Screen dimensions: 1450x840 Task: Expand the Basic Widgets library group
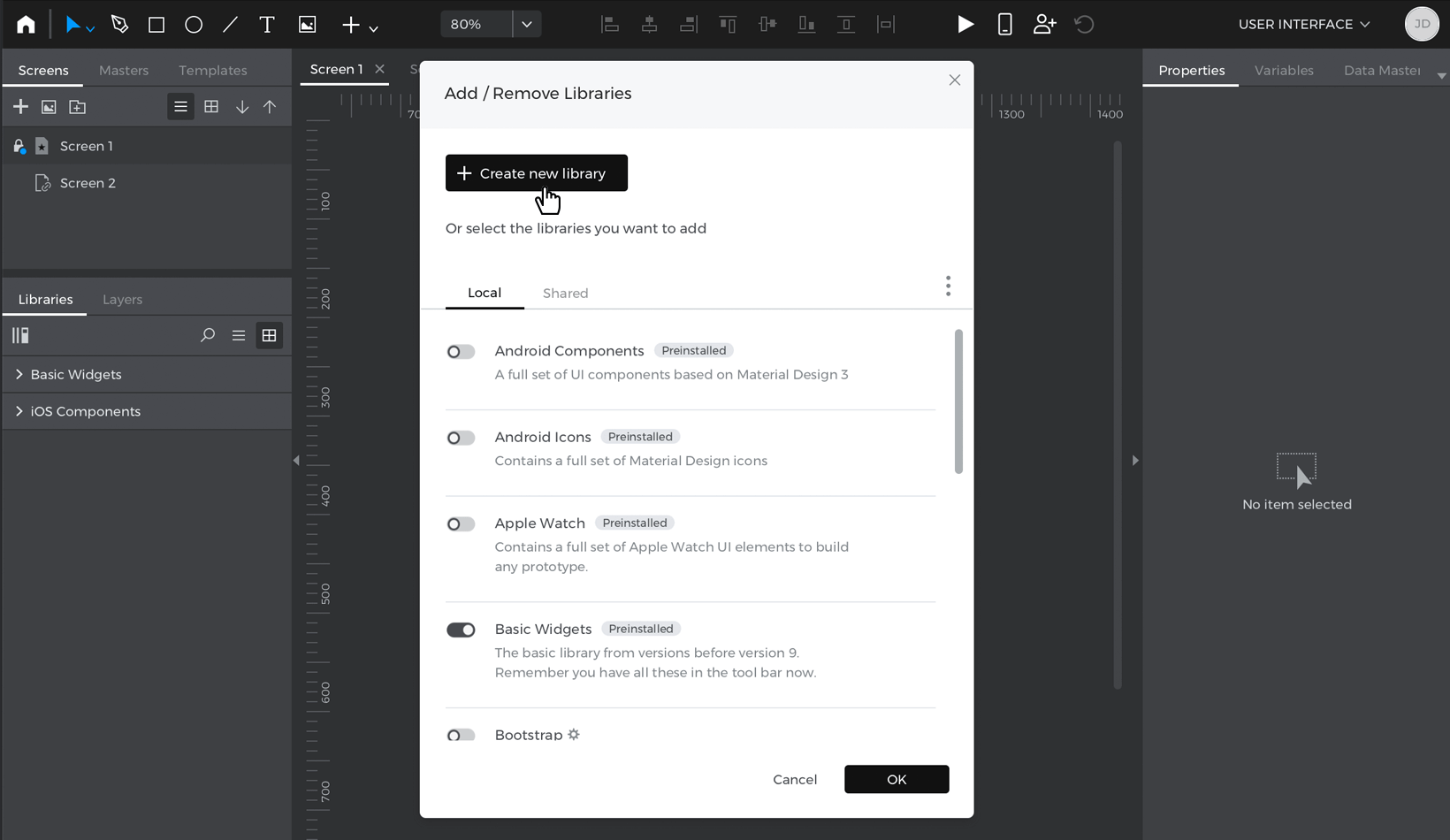point(19,374)
